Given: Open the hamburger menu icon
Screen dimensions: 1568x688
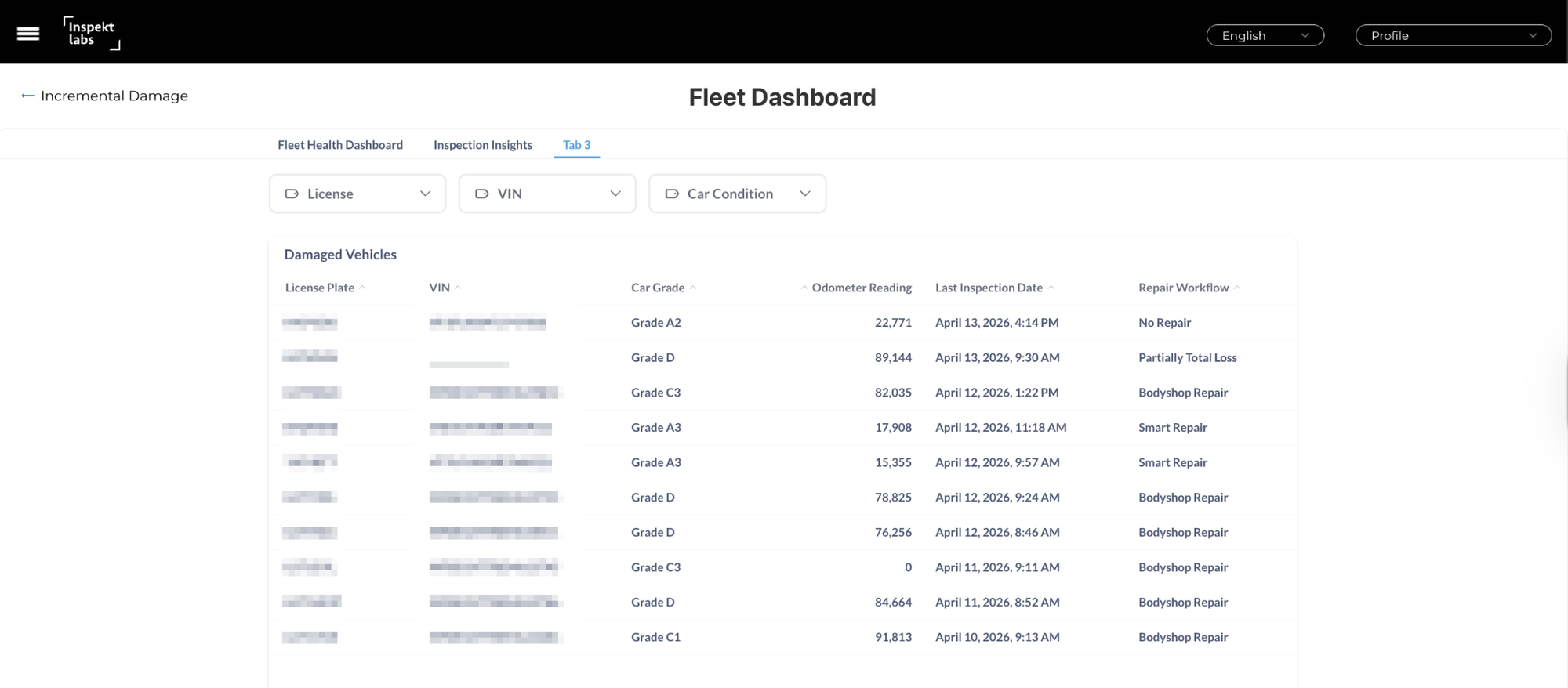Looking at the screenshot, I should [28, 34].
